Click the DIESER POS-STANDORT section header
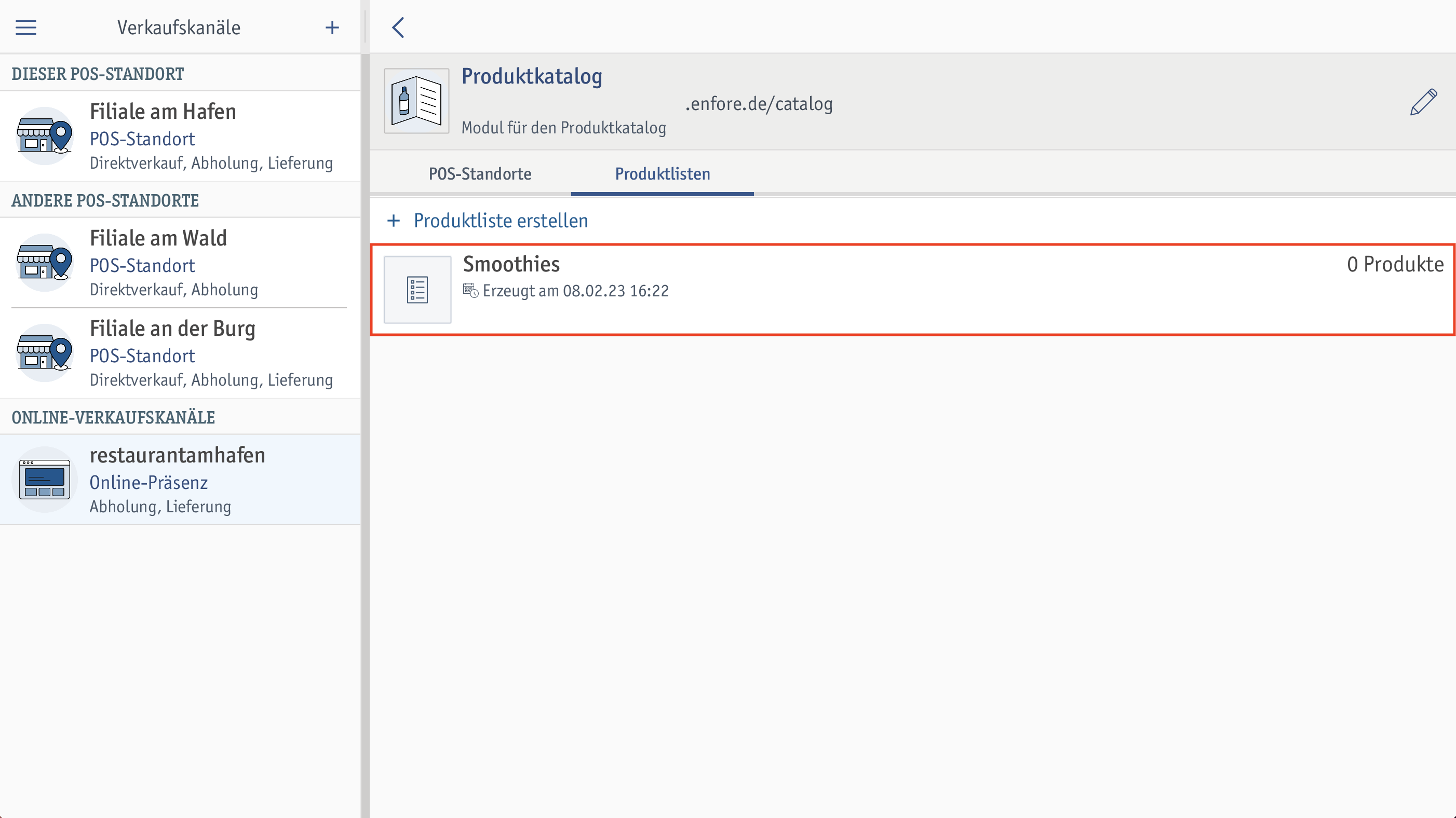 (x=98, y=74)
